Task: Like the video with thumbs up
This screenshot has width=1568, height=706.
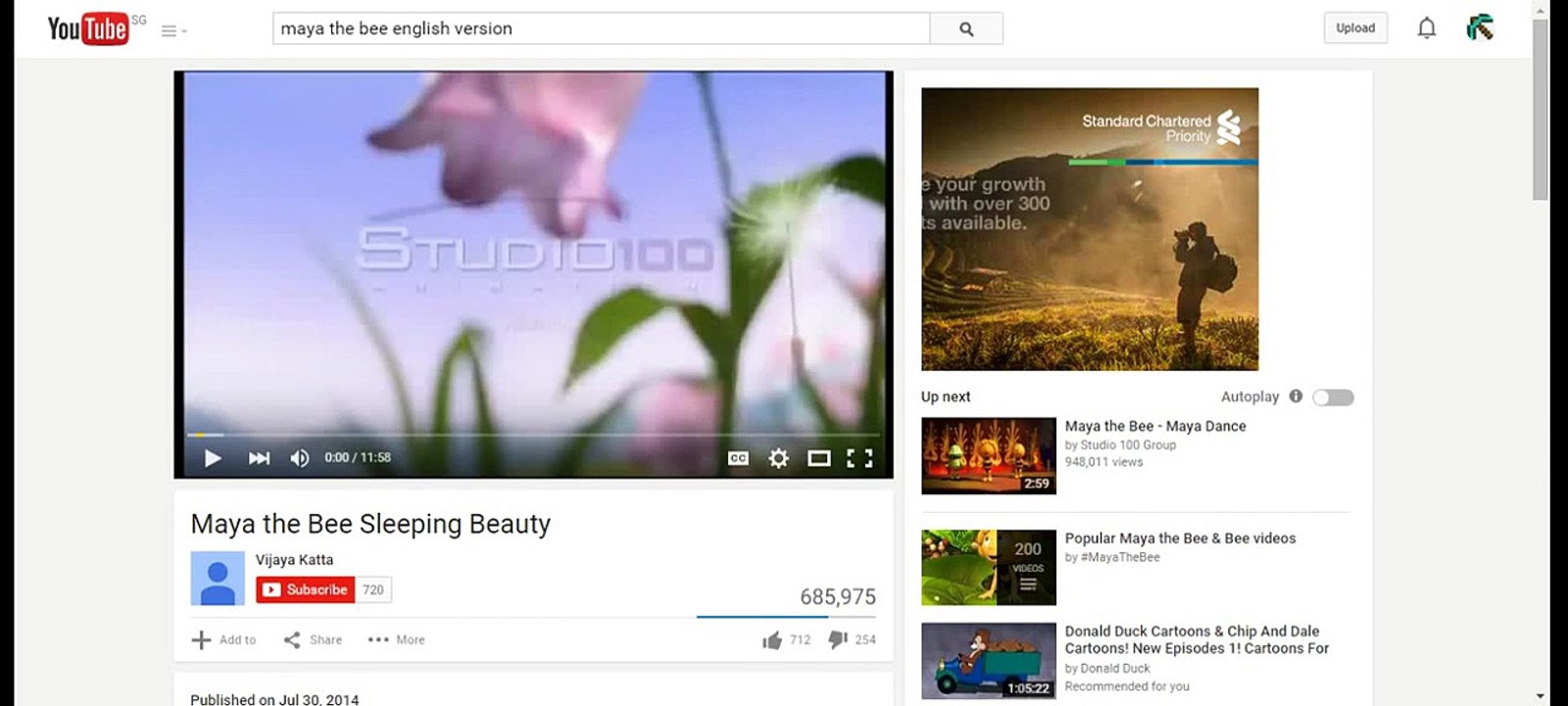Action: pos(772,639)
